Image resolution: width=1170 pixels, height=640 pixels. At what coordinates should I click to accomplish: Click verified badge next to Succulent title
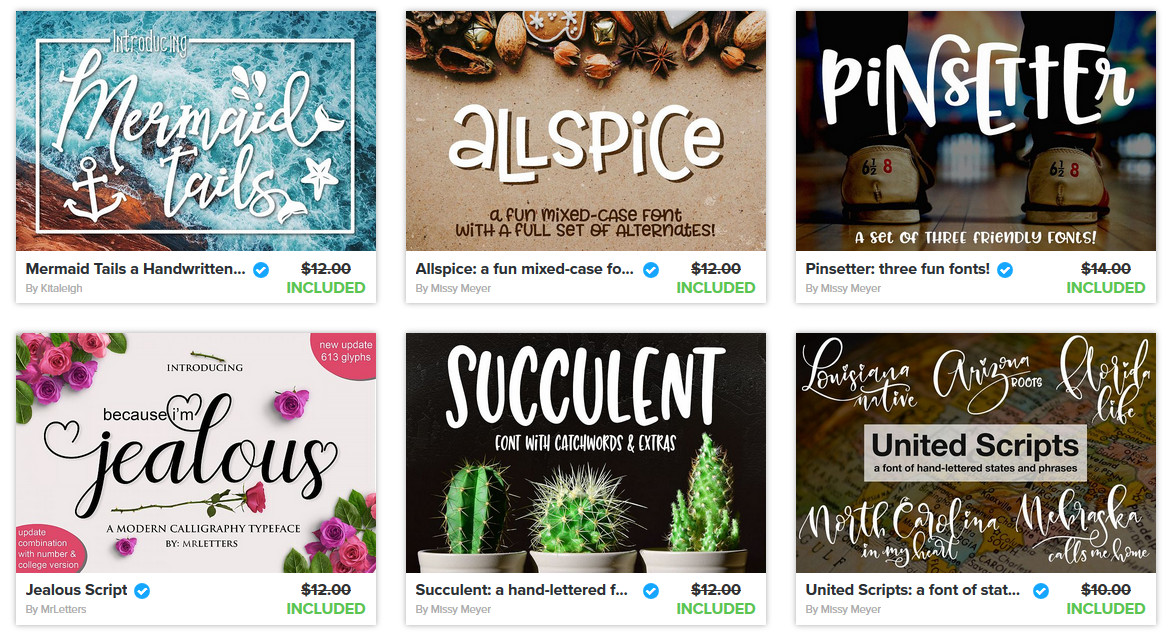[x=651, y=591]
